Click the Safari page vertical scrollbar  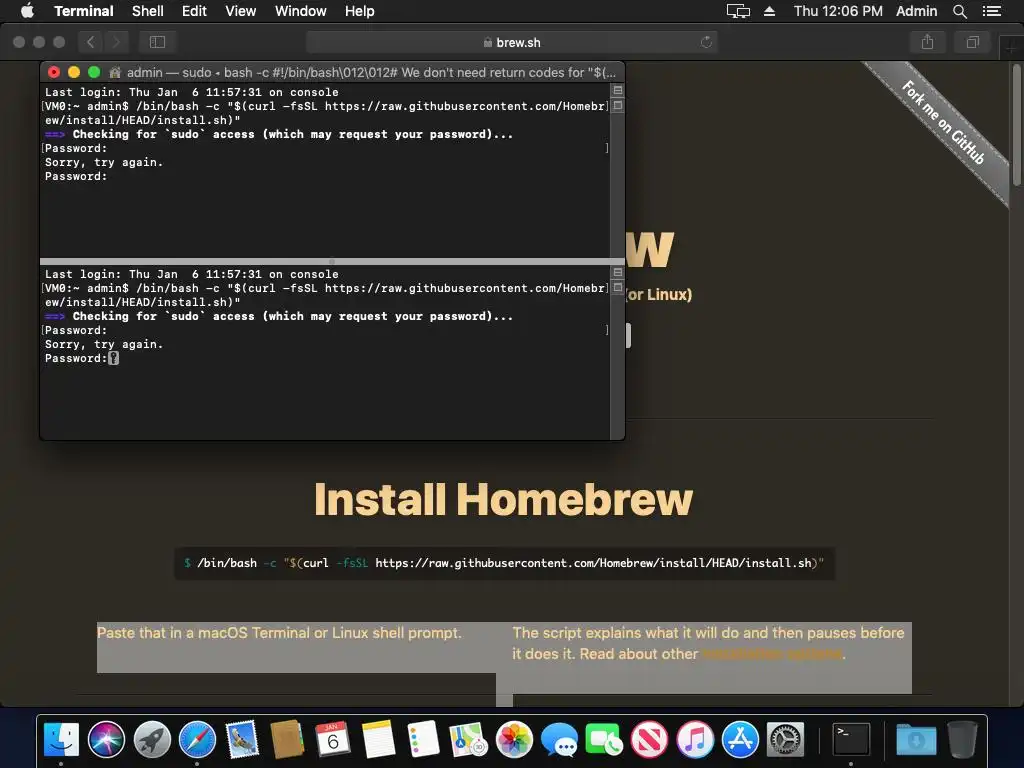coord(1016,124)
